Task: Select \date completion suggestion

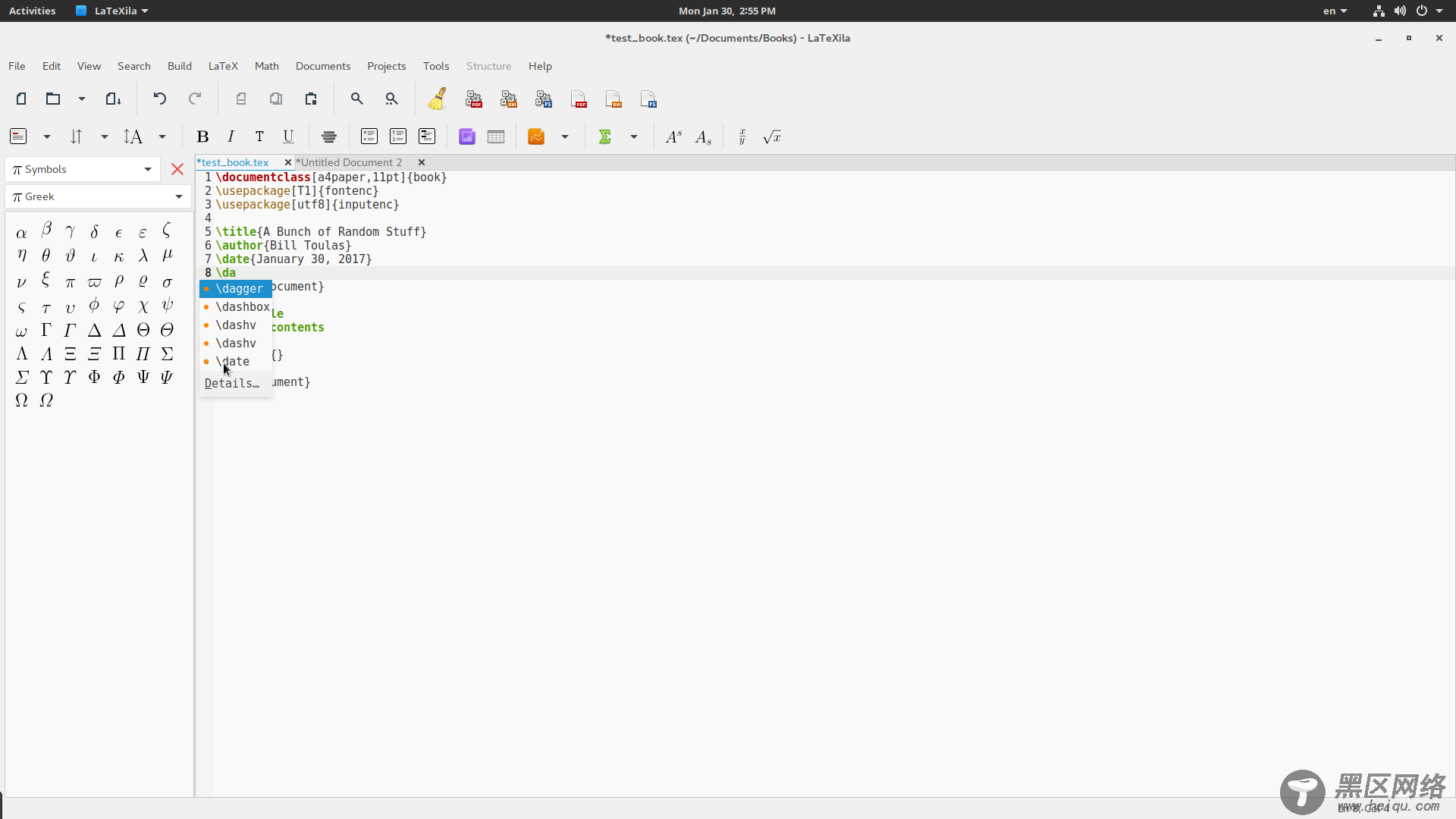Action: click(x=236, y=361)
